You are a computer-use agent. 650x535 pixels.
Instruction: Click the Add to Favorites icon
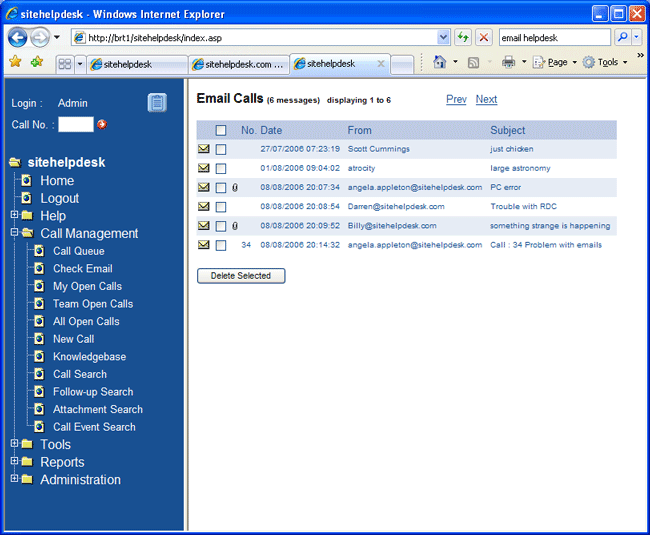point(37,62)
